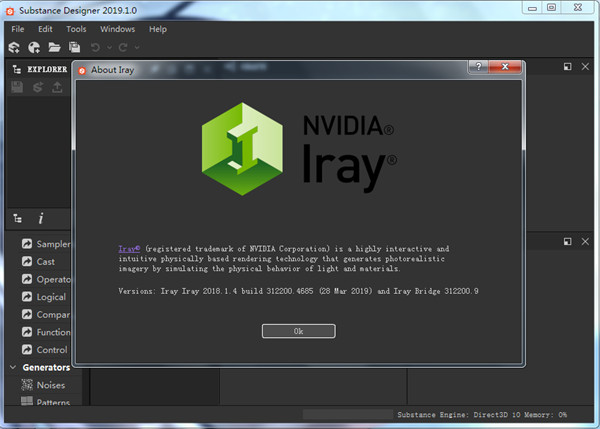Image resolution: width=600 pixels, height=429 pixels.
Task: Click the Save all toolbar icon
Action: click(75, 47)
